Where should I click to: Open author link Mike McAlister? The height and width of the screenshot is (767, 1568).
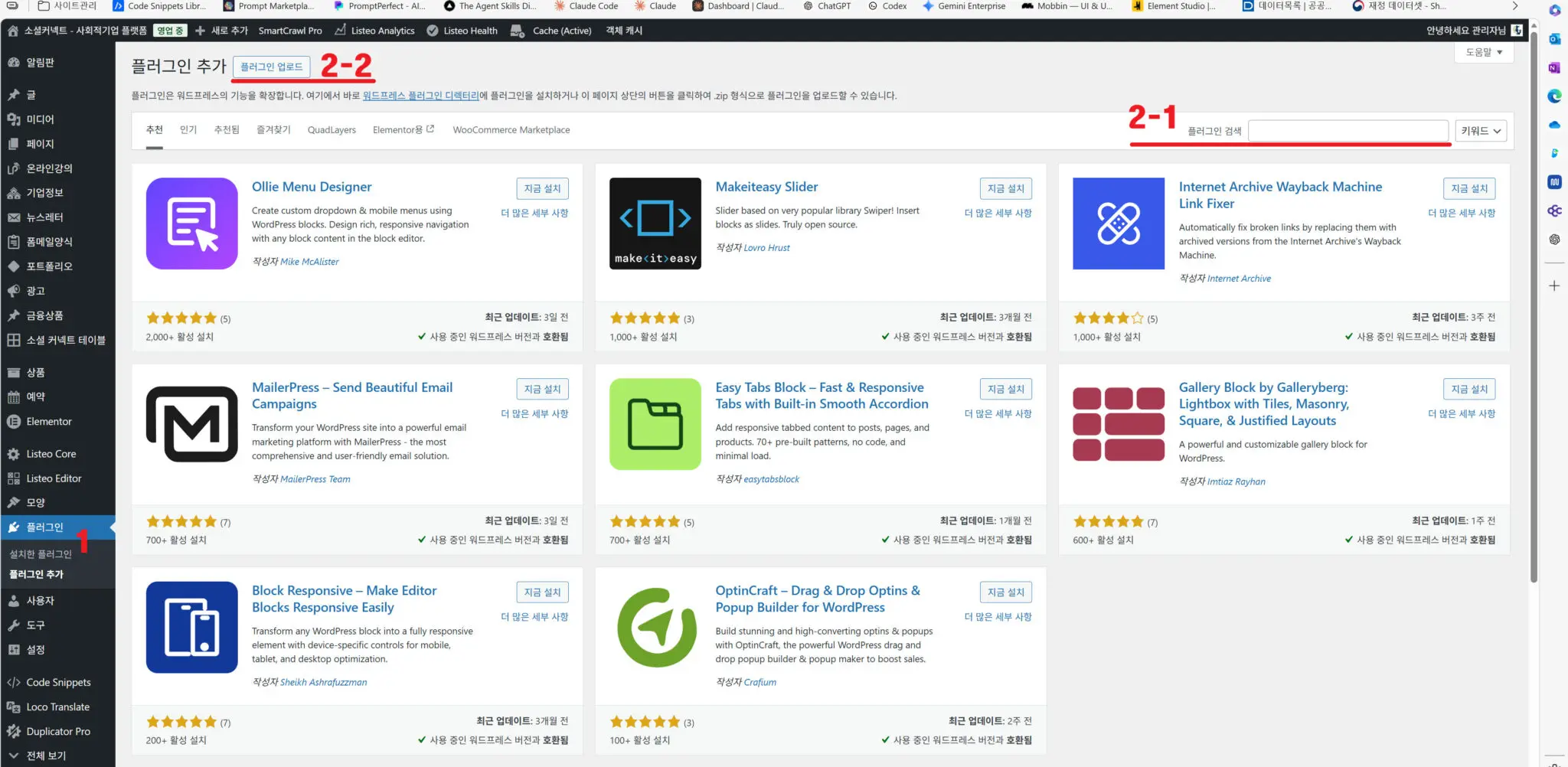pos(309,262)
